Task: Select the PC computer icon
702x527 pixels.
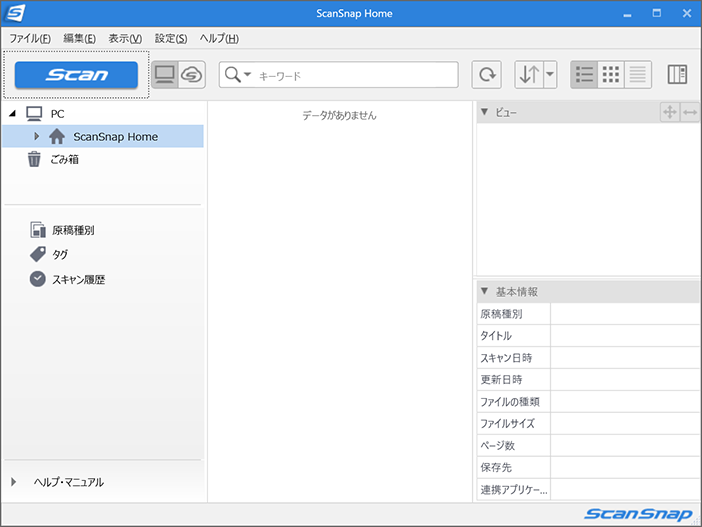Action: (34, 114)
